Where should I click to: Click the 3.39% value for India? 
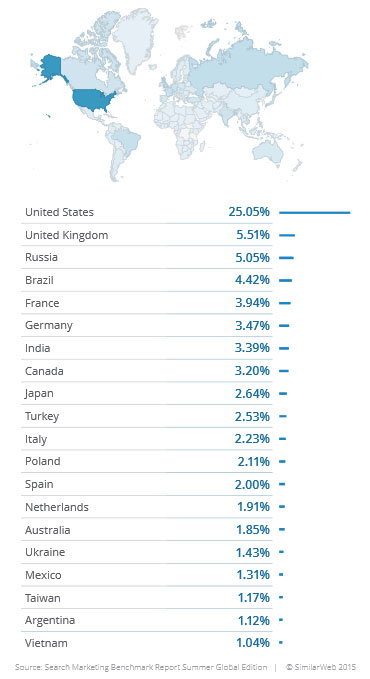pyautogui.click(x=252, y=348)
